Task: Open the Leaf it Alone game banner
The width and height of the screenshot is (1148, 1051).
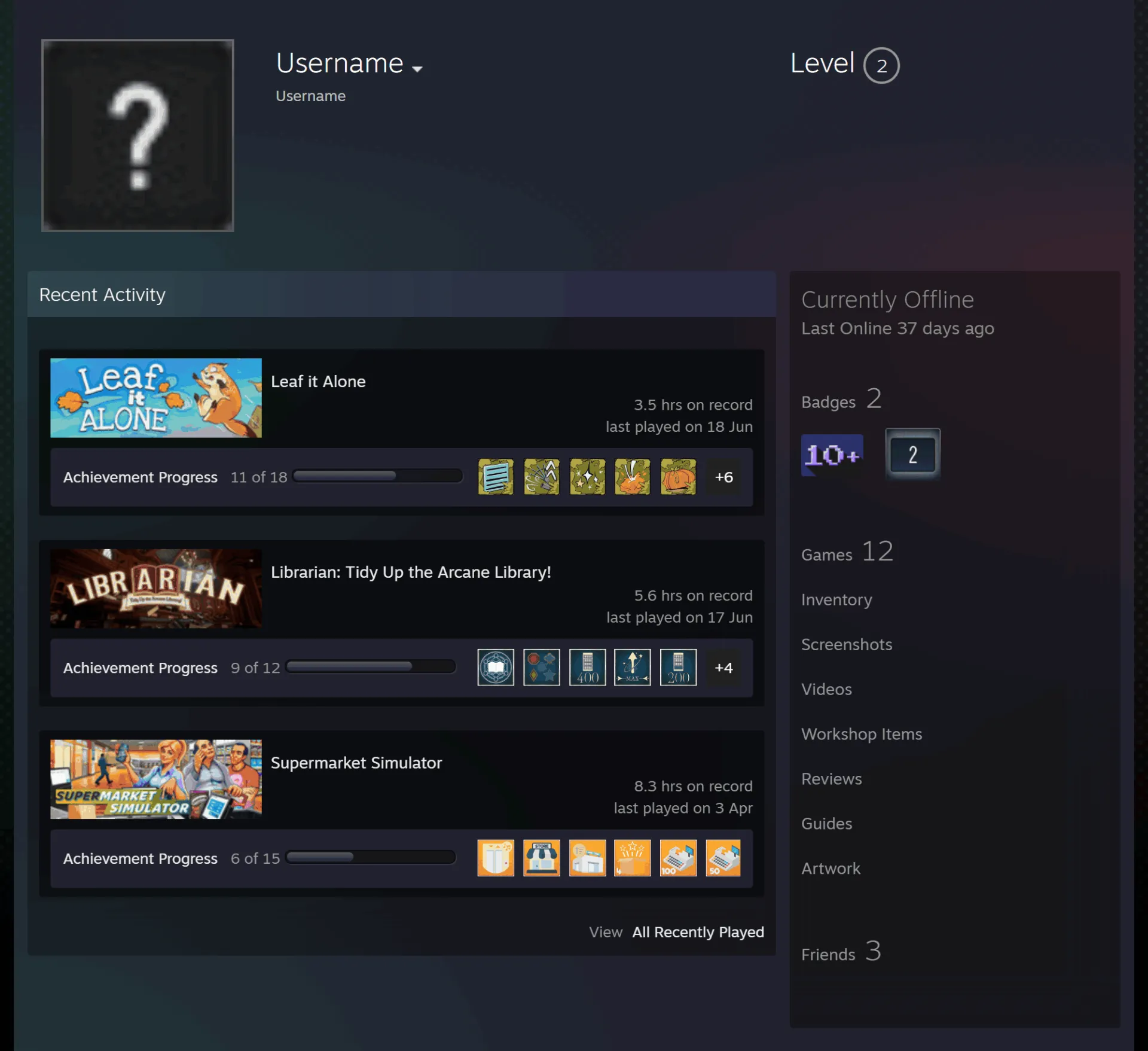Action: click(x=156, y=398)
